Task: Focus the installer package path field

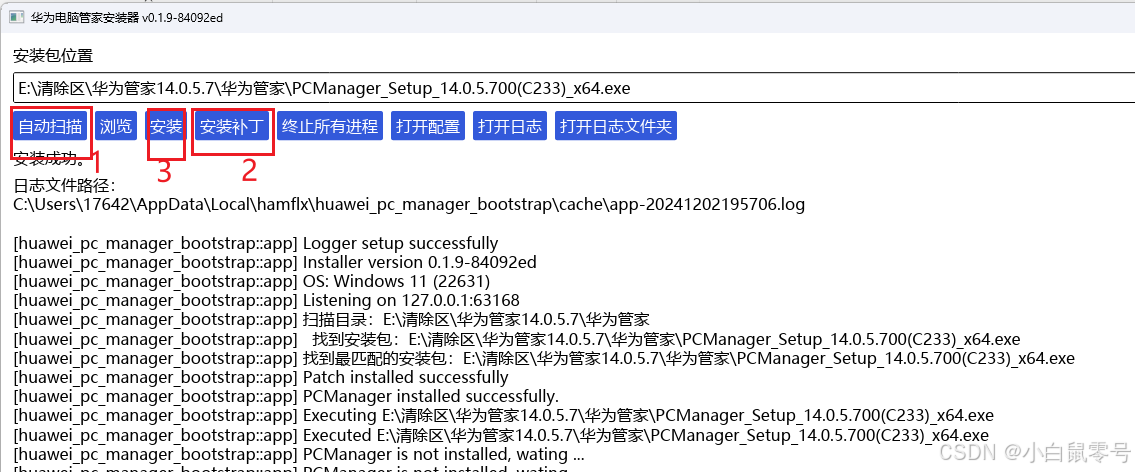Action: (x=574, y=88)
